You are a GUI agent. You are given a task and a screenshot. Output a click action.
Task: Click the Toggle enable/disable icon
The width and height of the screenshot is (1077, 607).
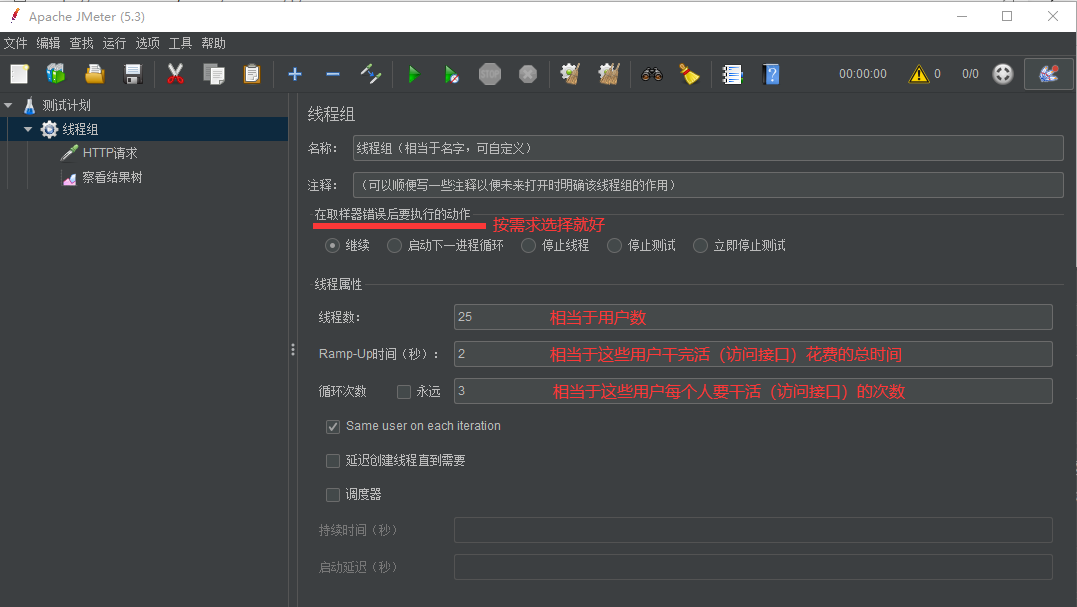371,74
